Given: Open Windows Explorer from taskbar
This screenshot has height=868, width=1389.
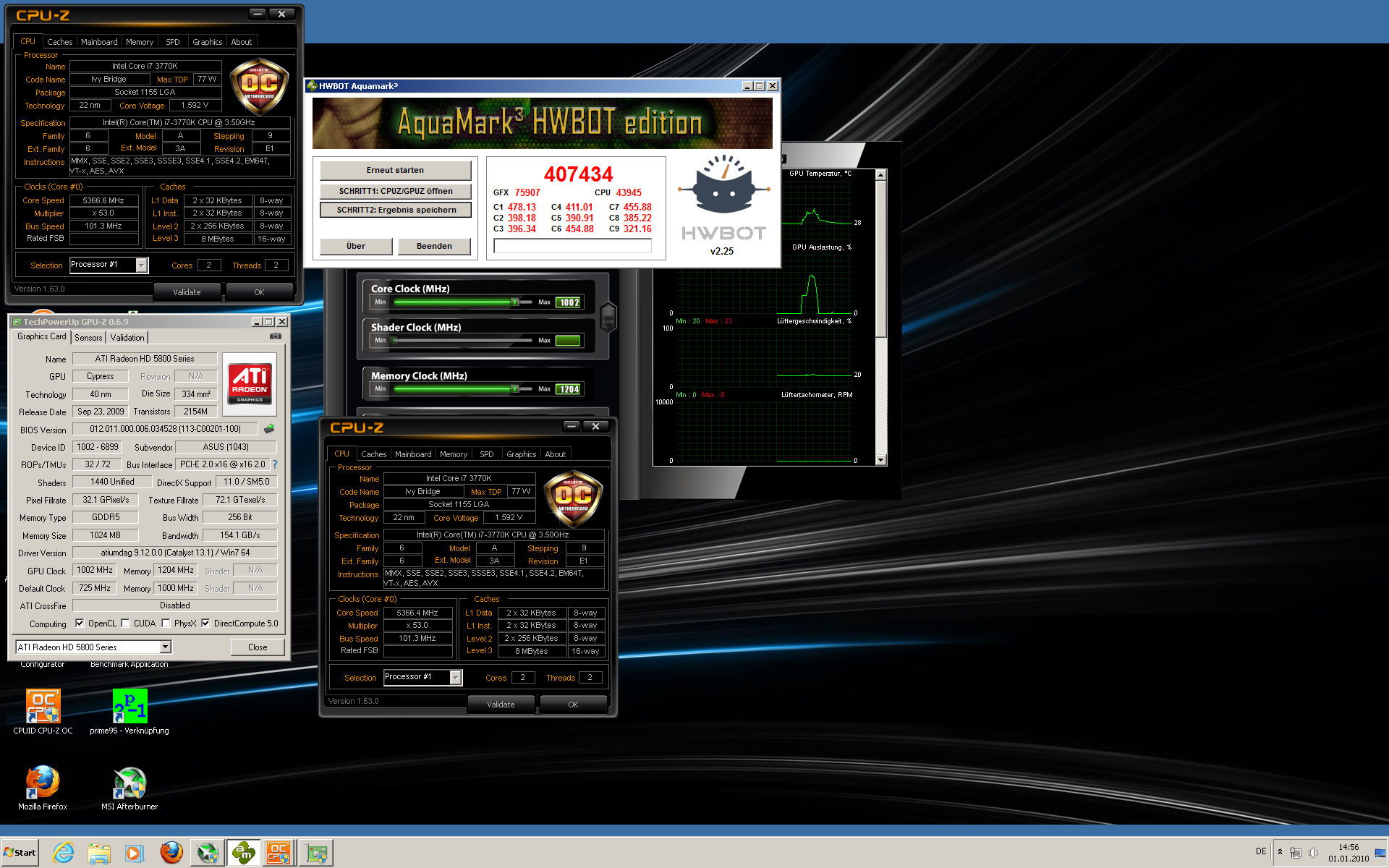Looking at the screenshot, I should 98,853.
